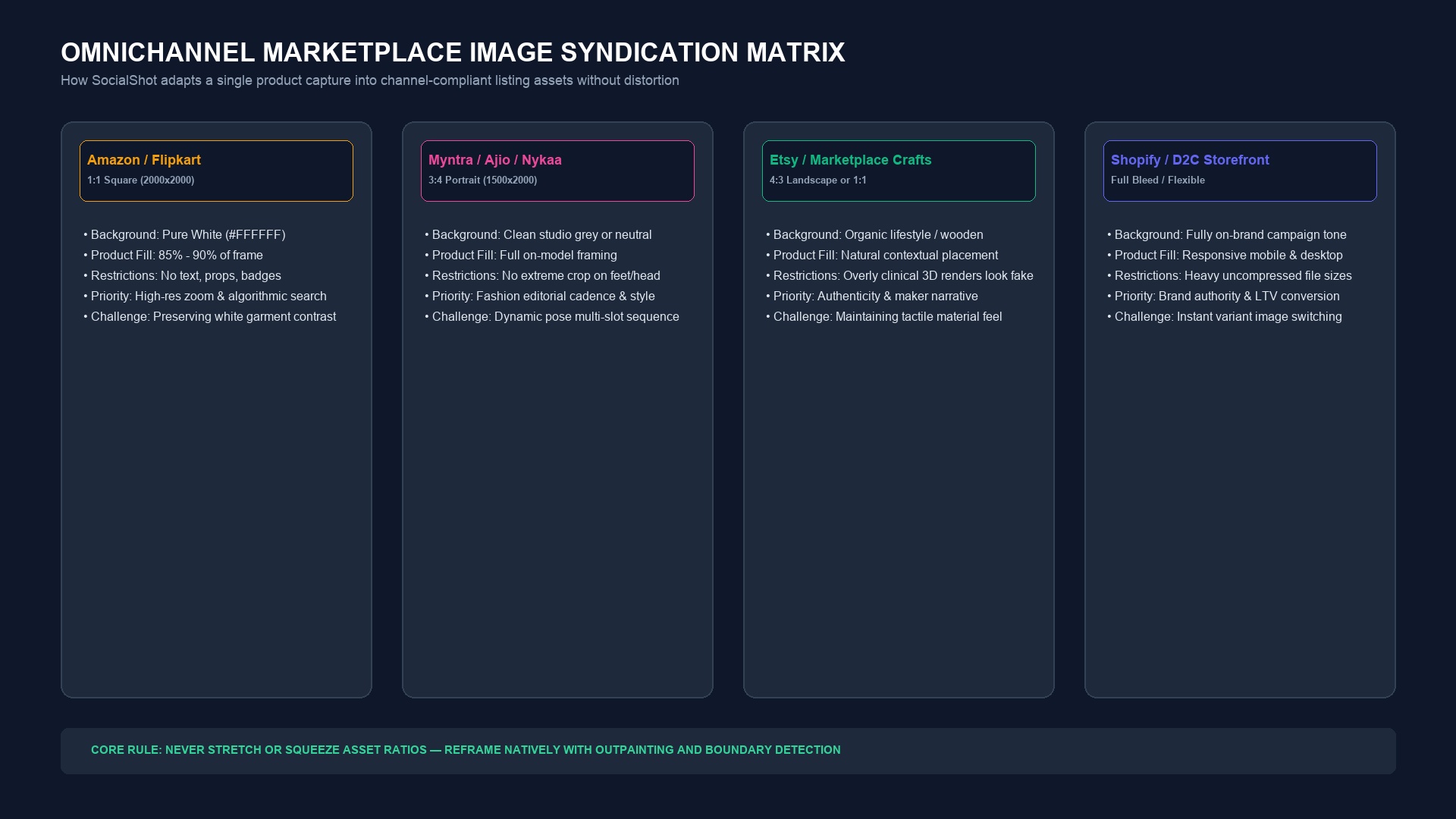Screen dimensions: 1456x819
Task: Click Product Fill: Responsive mobile & desktop
Action: [x=1225, y=256]
